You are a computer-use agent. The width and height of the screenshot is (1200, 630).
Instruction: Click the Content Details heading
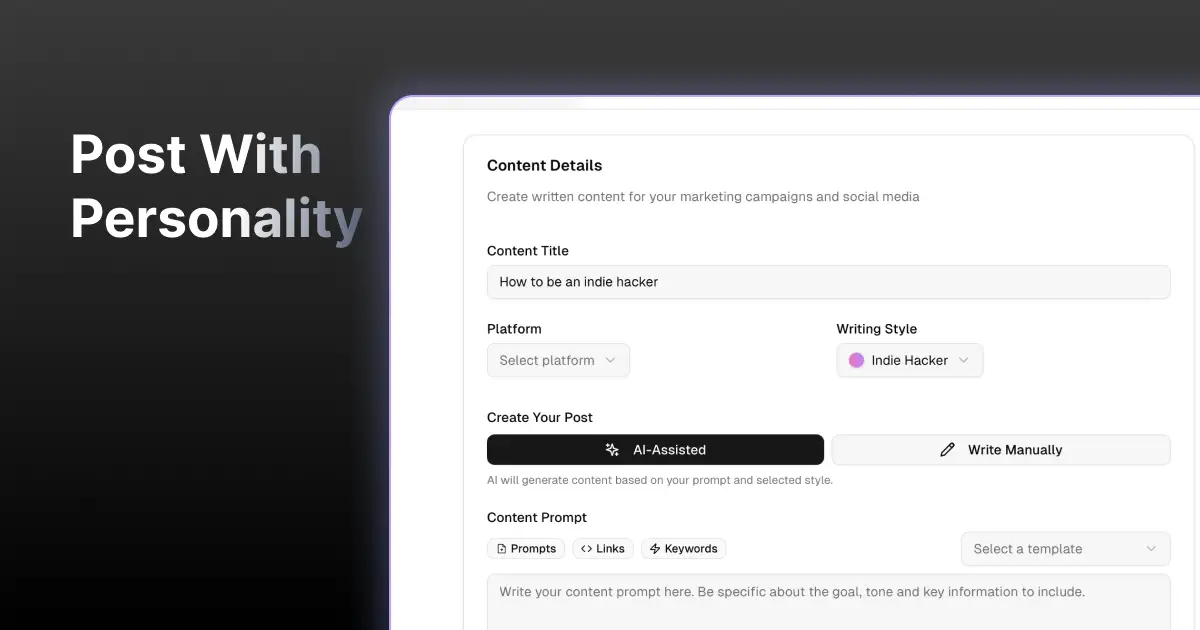click(x=545, y=166)
